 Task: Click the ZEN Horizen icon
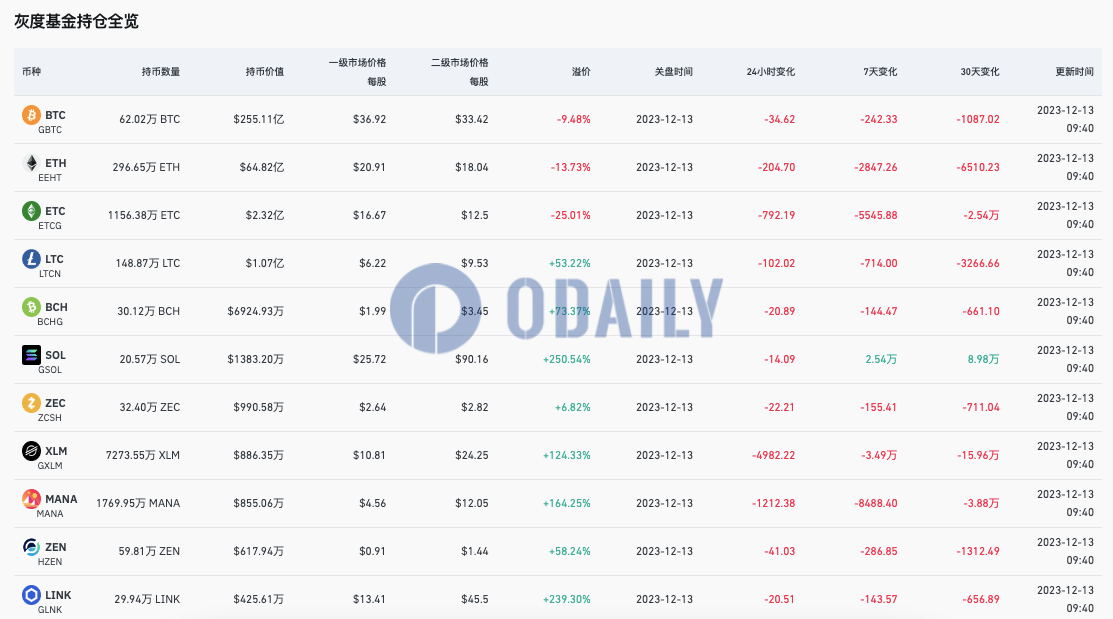pos(31,547)
